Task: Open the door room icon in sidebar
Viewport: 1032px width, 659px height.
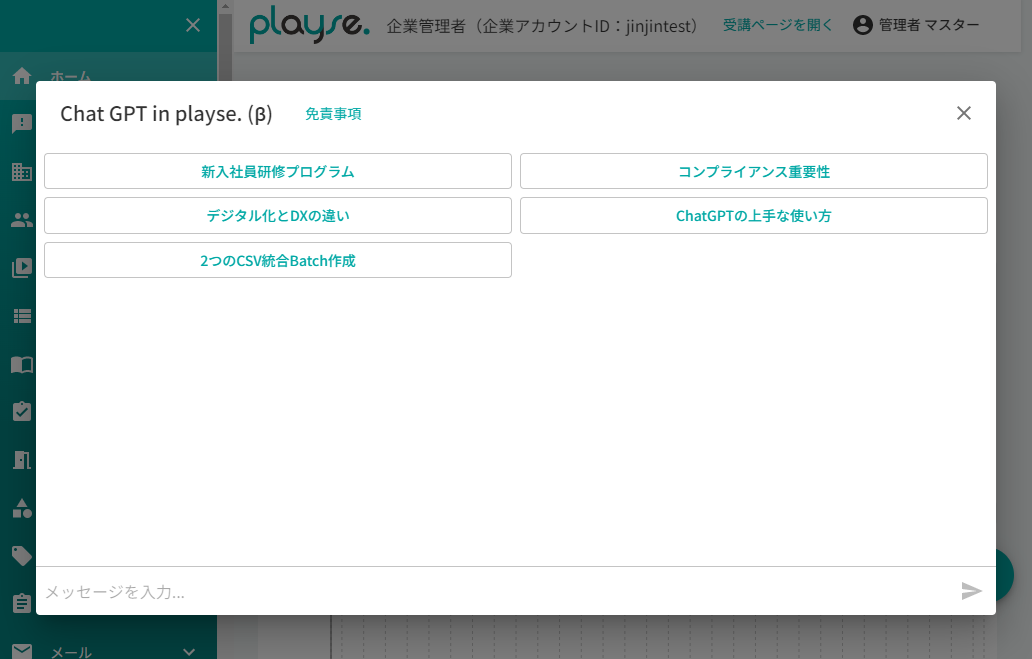Action: [x=22, y=460]
